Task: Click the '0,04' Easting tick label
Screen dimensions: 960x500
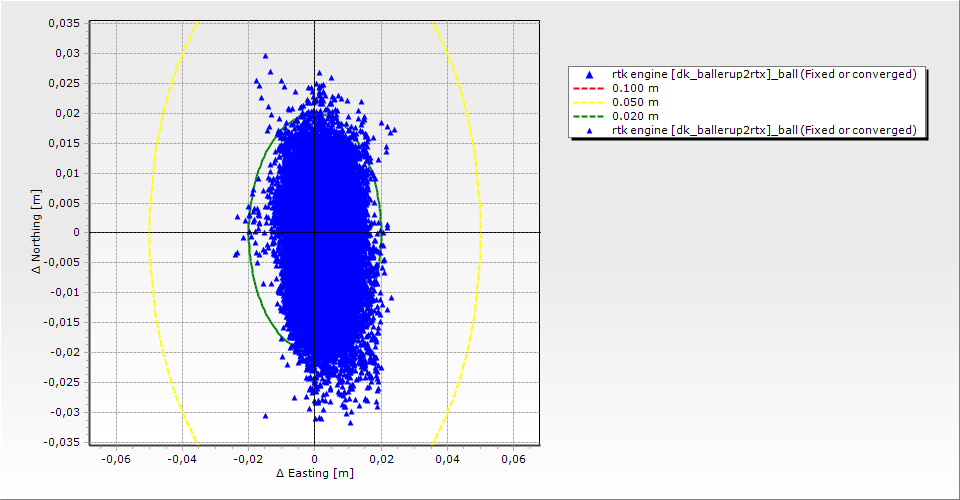Action: (x=447, y=459)
